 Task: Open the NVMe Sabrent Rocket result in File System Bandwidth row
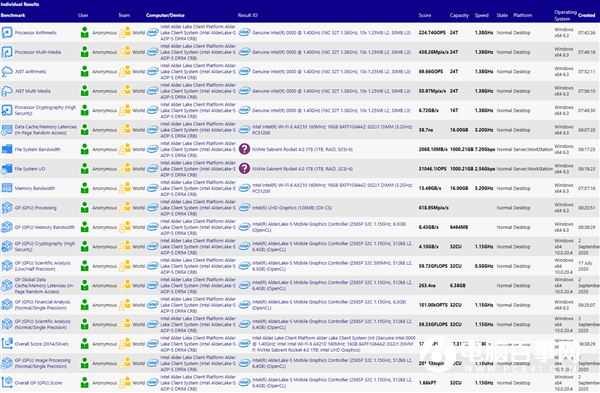pyautogui.click(x=302, y=149)
